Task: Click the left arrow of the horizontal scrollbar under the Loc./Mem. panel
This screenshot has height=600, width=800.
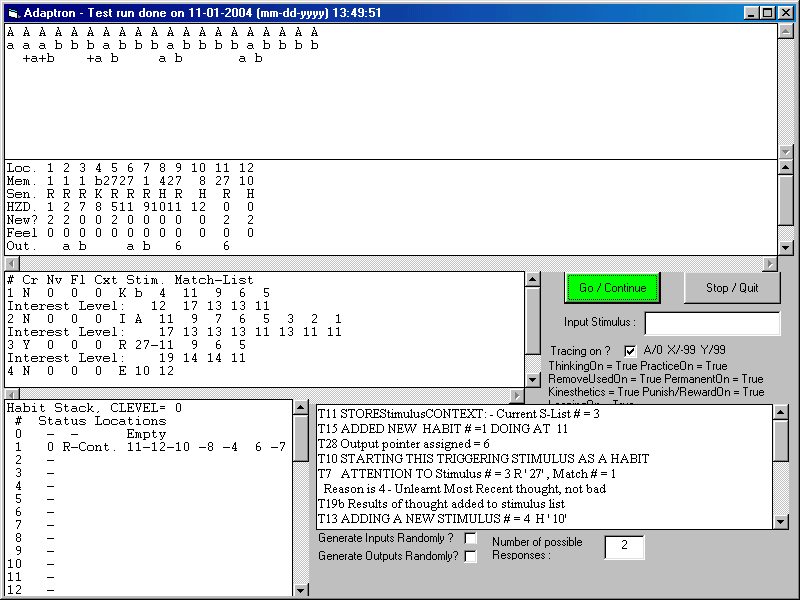Action: 12,263
